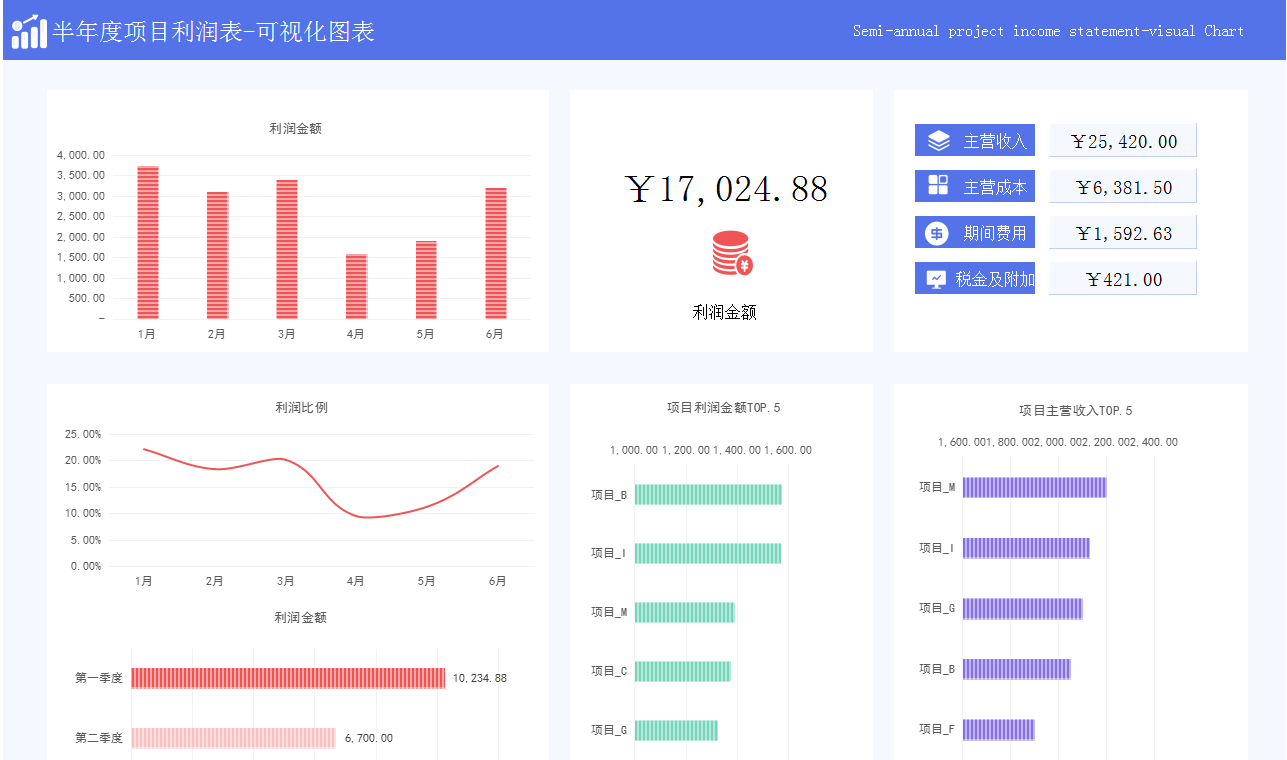This screenshot has height=760, width=1287.
Task: Select the 4月 bar in profit chart
Action: click(357, 287)
